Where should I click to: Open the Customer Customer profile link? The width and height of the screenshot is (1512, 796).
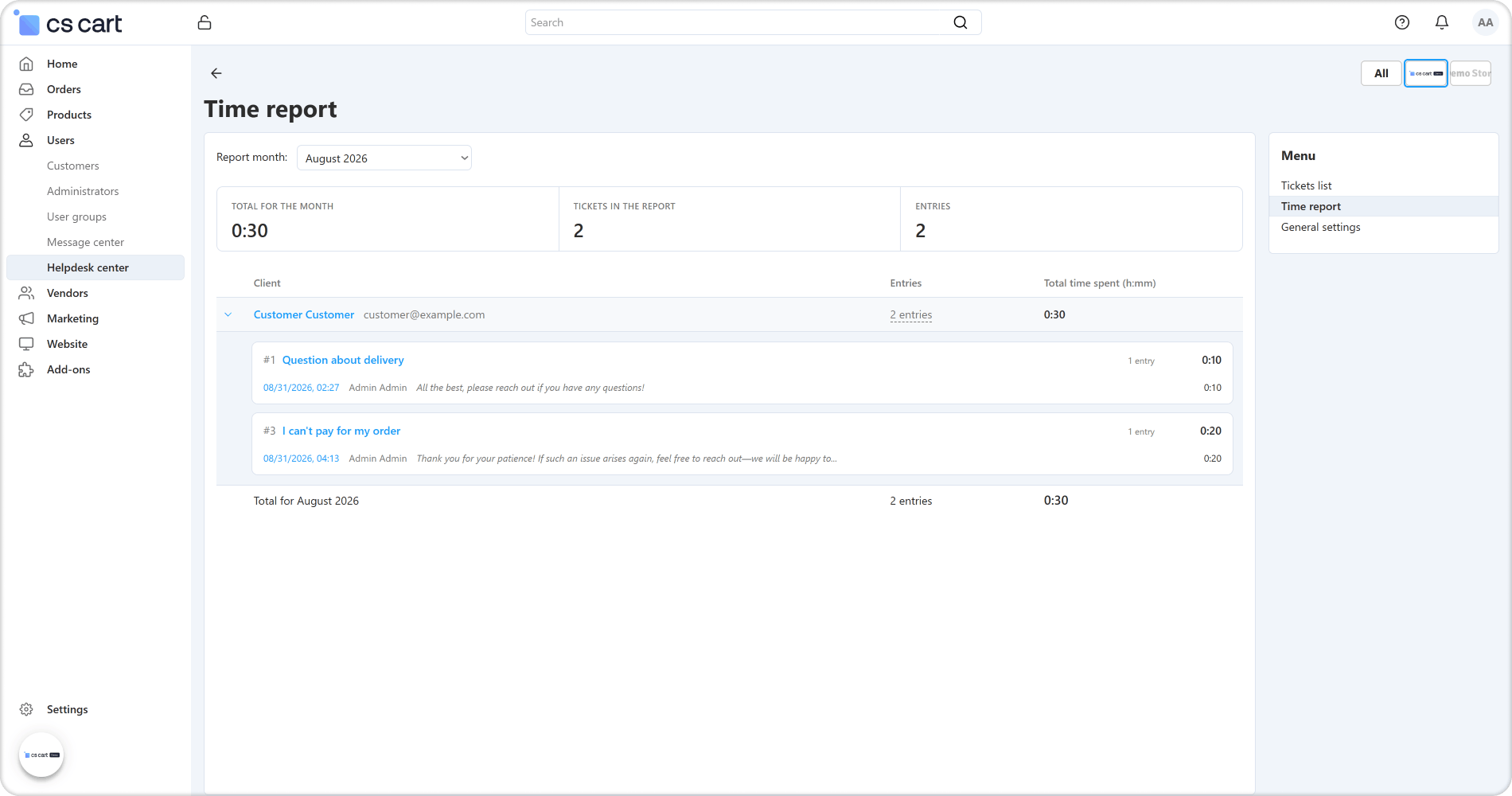[x=304, y=314]
